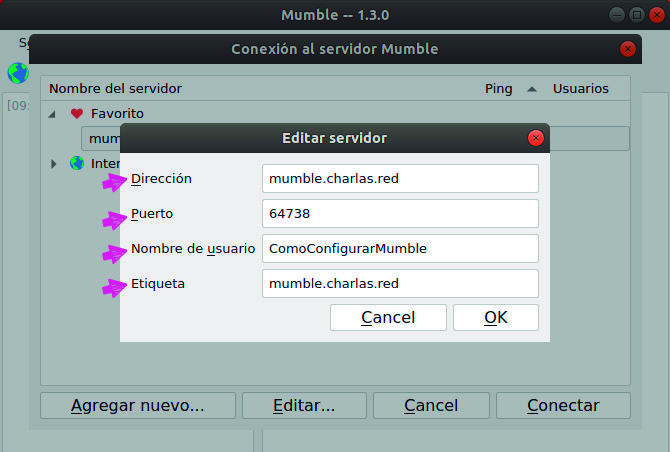Click the Etiqueta label text
Image resolution: width=670 pixels, height=452 pixels.
pyautogui.click(x=158, y=284)
